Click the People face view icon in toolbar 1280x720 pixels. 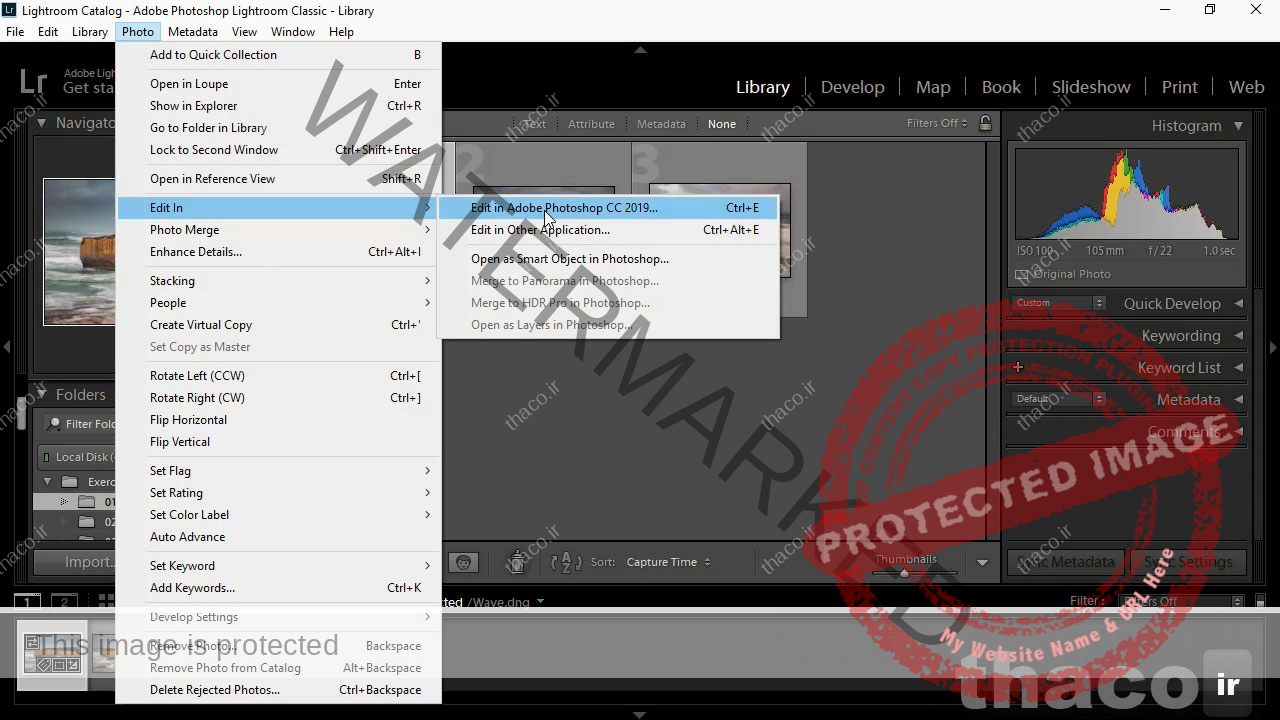tap(463, 562)
